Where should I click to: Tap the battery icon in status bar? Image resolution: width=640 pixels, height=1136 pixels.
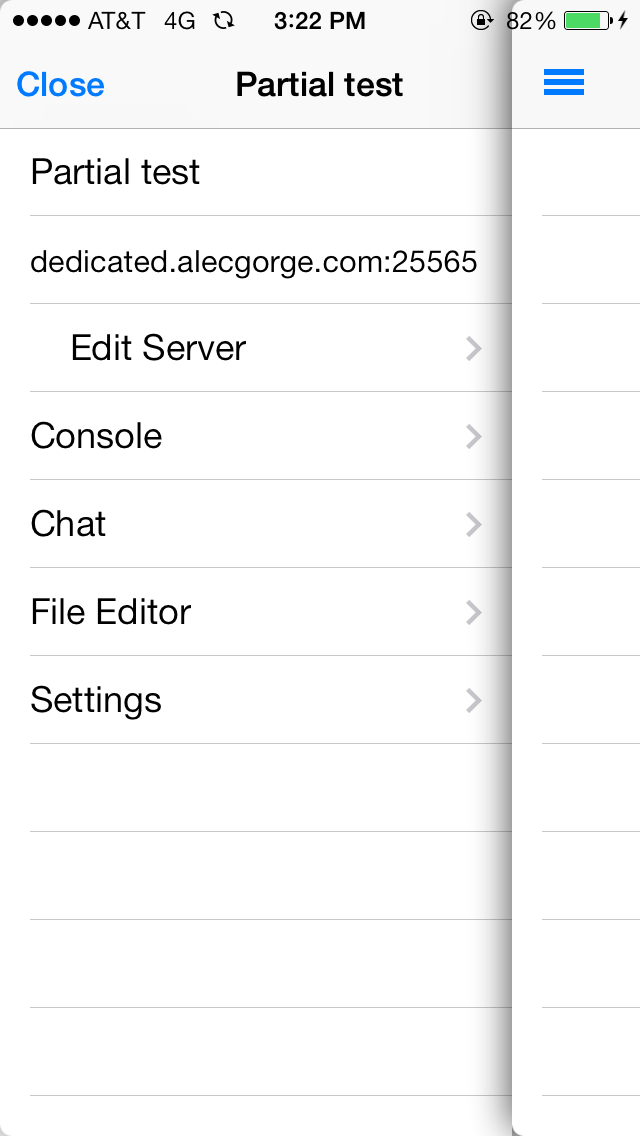588,21
